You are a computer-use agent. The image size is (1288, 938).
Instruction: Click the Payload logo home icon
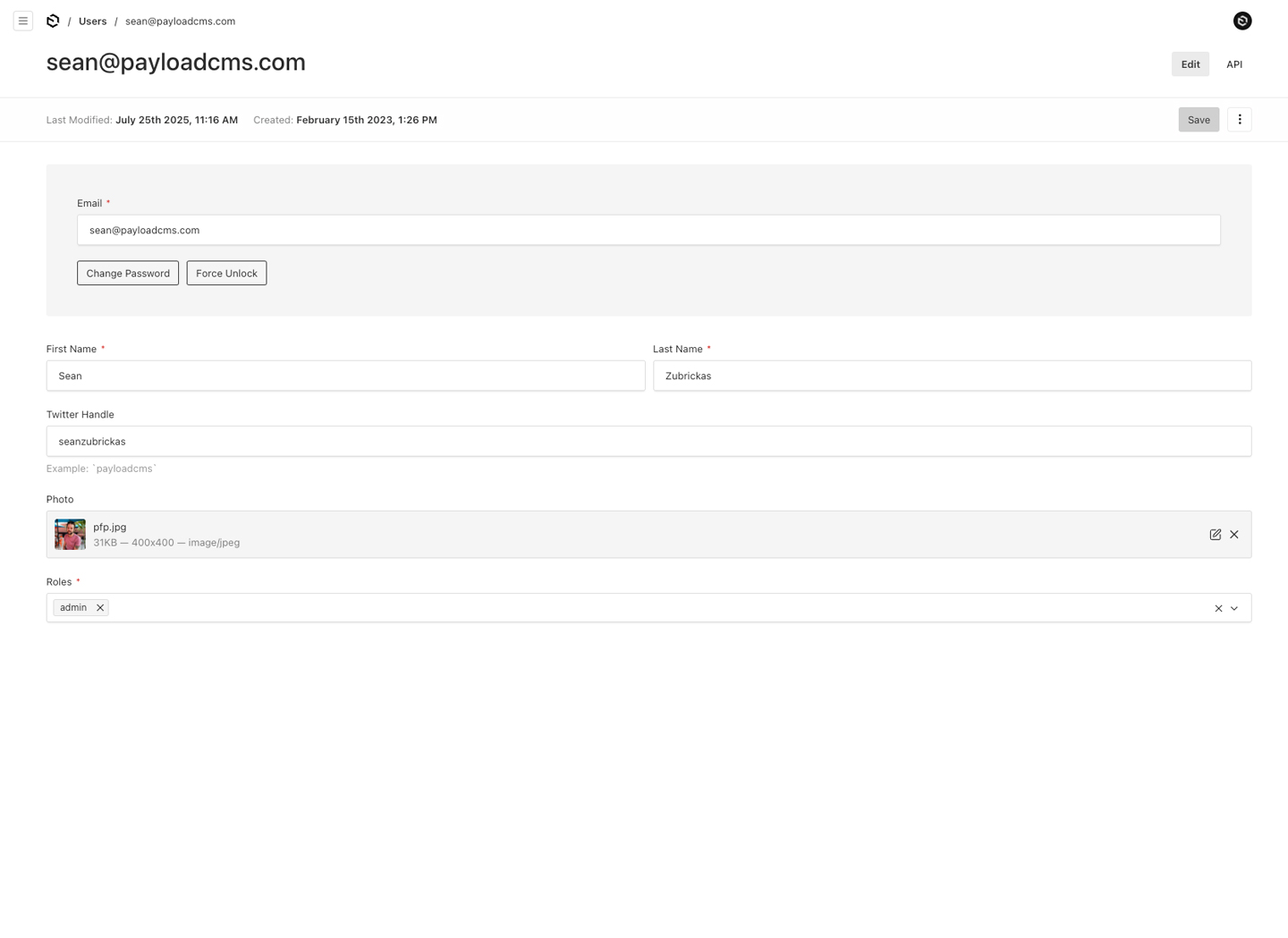[53, 21]
